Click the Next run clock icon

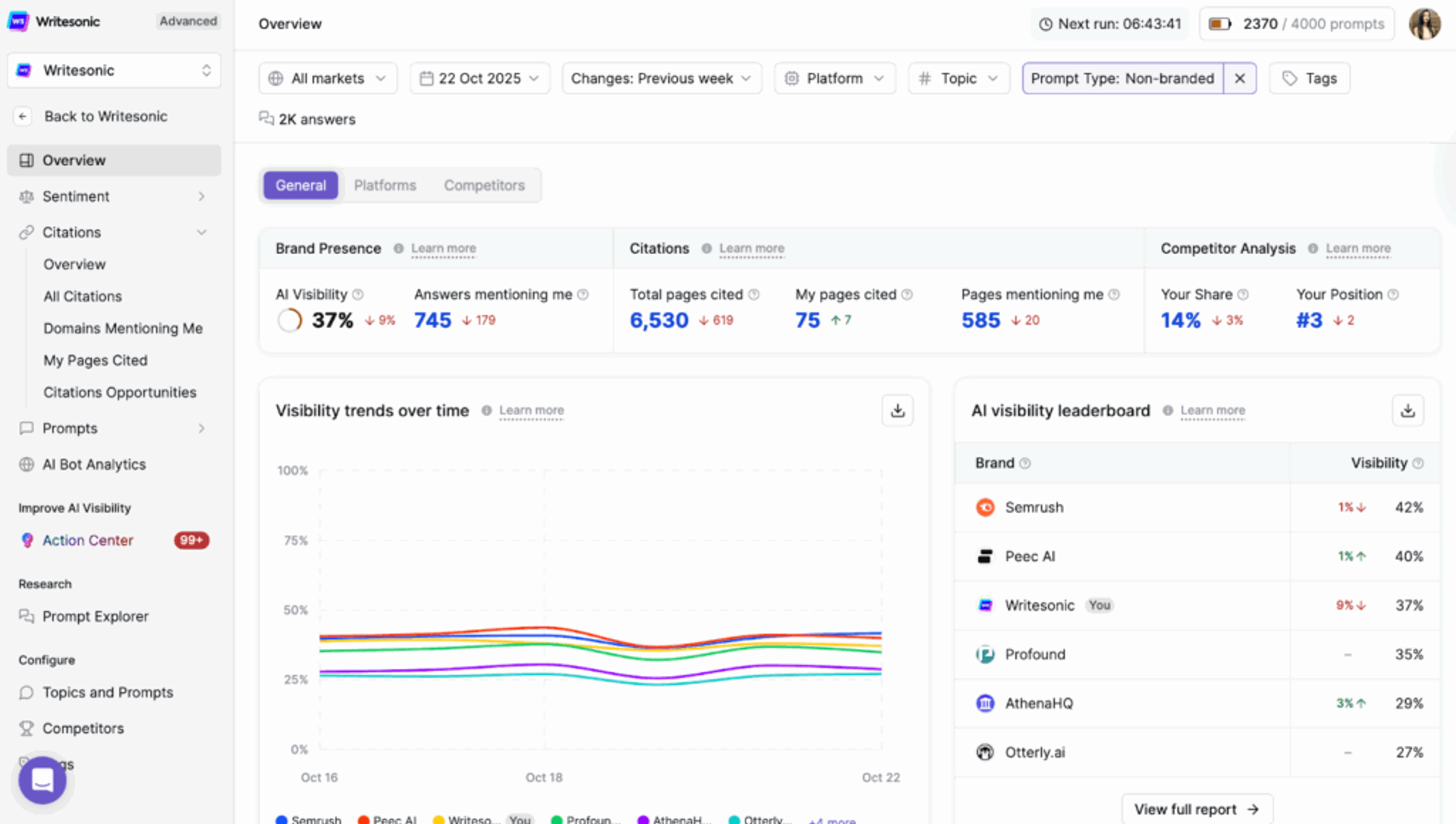pos(1046,24)
